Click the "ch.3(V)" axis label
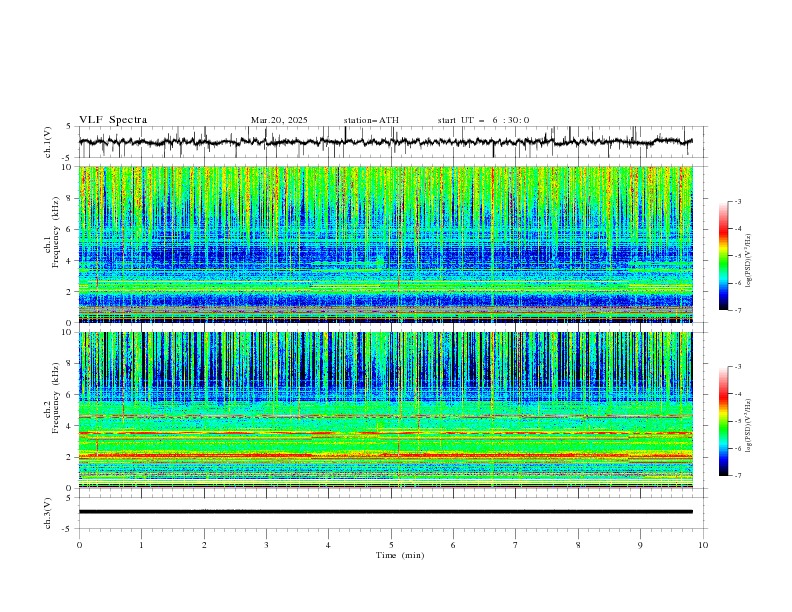This screenshot has height=612, width=792. [x=48, y=513]
